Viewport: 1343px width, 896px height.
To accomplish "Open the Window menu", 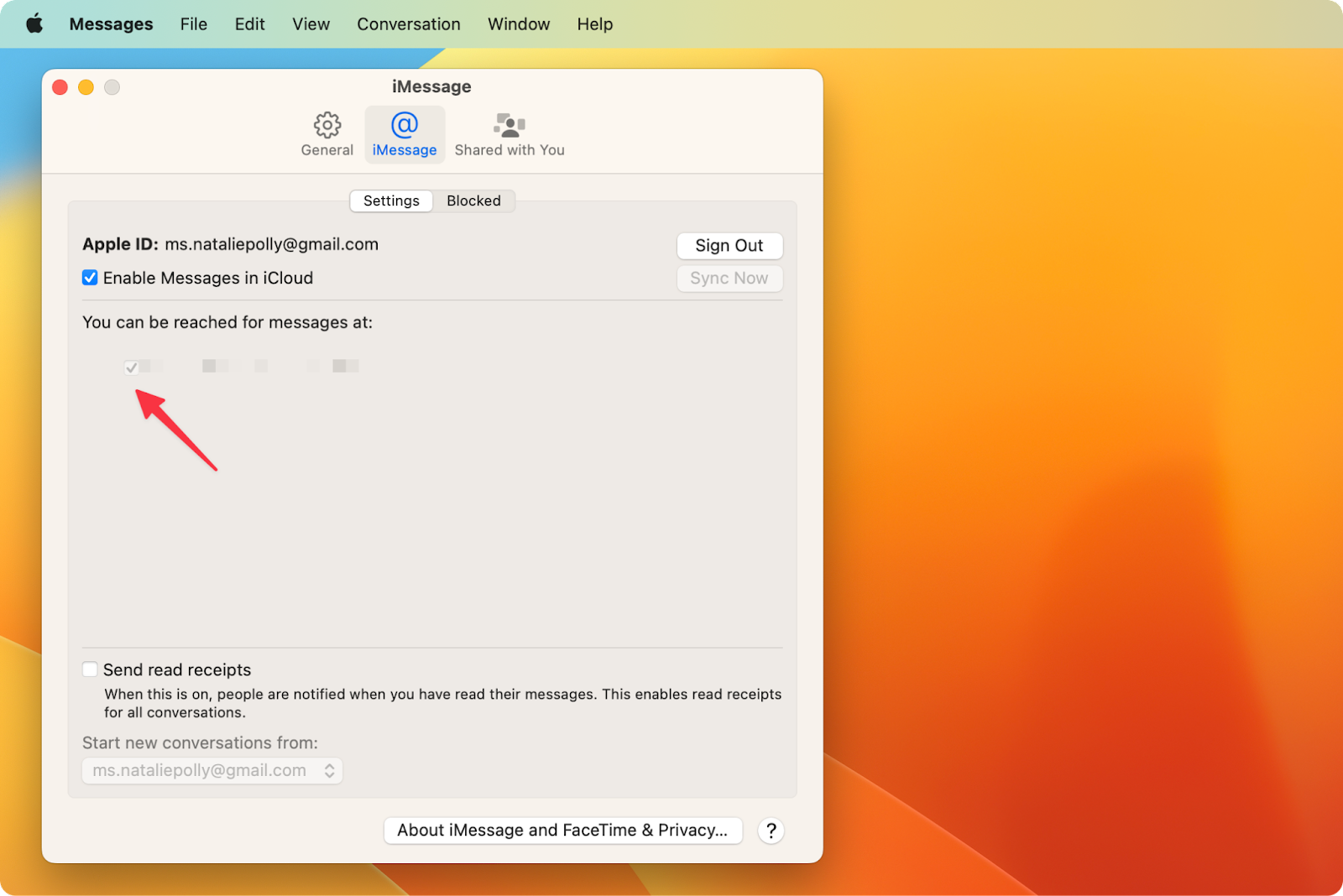I will click(x=518, y=23).
